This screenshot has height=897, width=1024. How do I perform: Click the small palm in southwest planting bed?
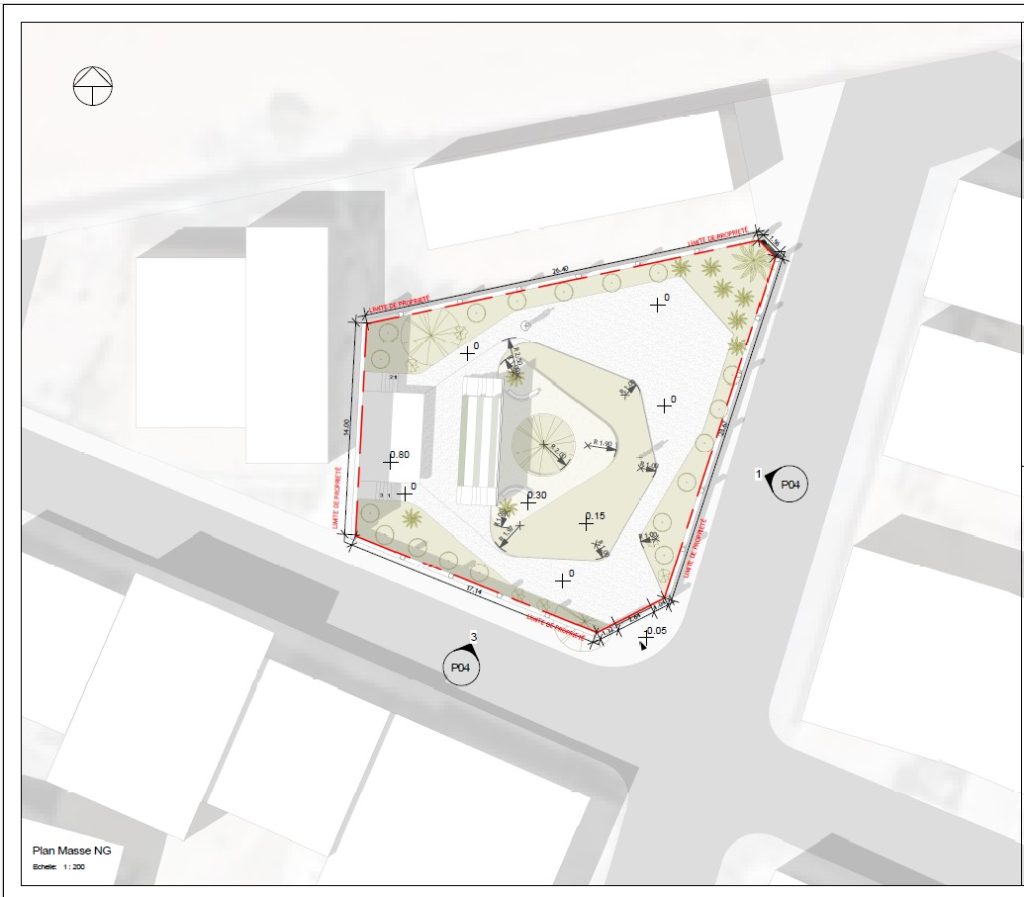[x=411, y=518]
